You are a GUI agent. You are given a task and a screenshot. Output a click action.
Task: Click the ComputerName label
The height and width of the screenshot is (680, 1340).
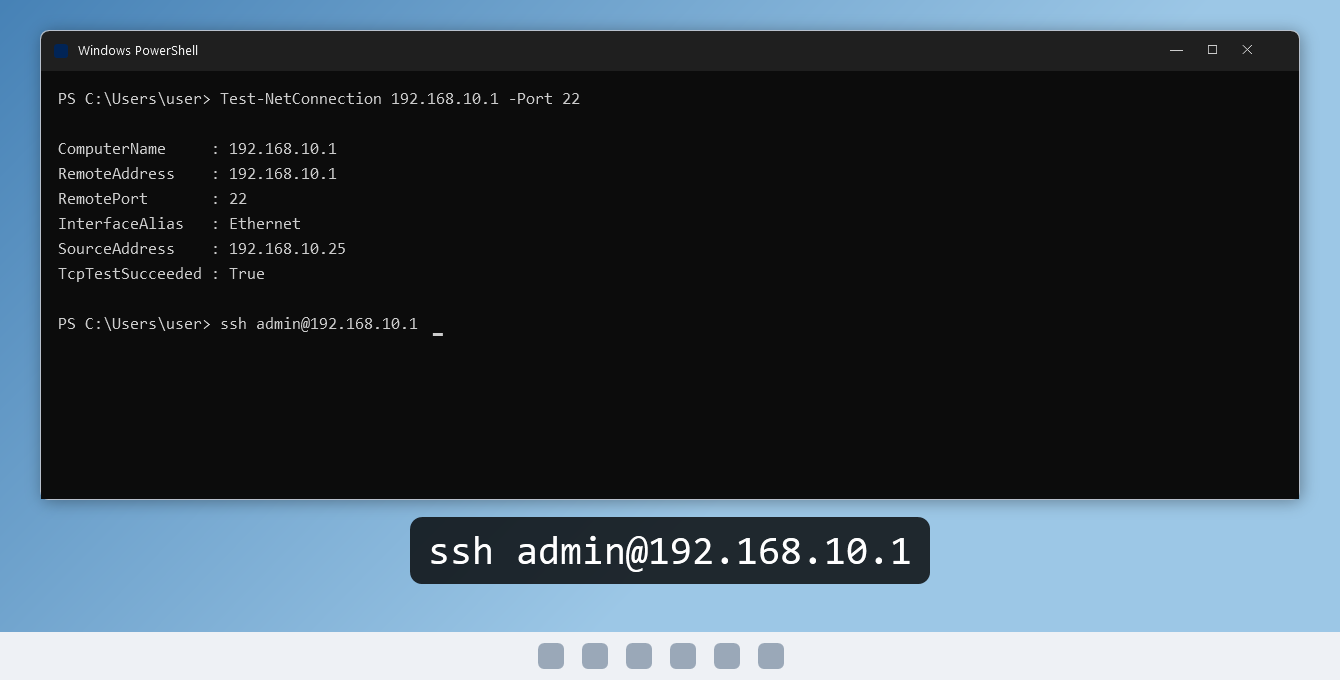pyautogui.click(x=112, y=149)
